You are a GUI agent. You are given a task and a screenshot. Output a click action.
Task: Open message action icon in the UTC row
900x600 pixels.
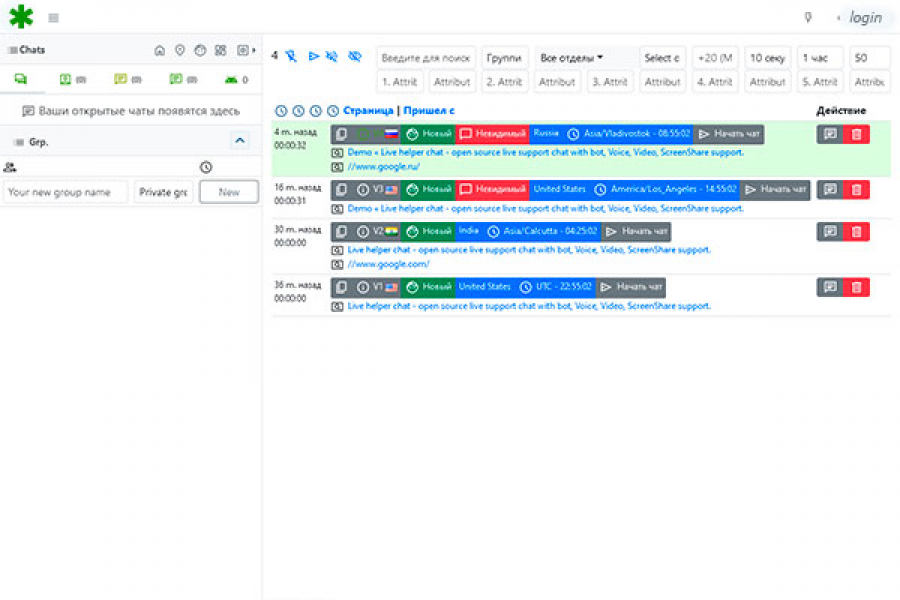coord(830,287)
